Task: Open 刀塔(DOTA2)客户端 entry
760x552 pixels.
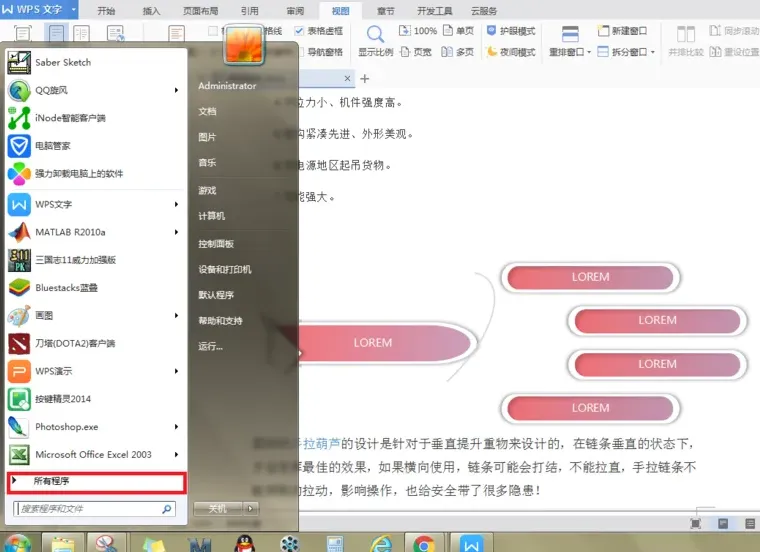Action: pos(96,344)
